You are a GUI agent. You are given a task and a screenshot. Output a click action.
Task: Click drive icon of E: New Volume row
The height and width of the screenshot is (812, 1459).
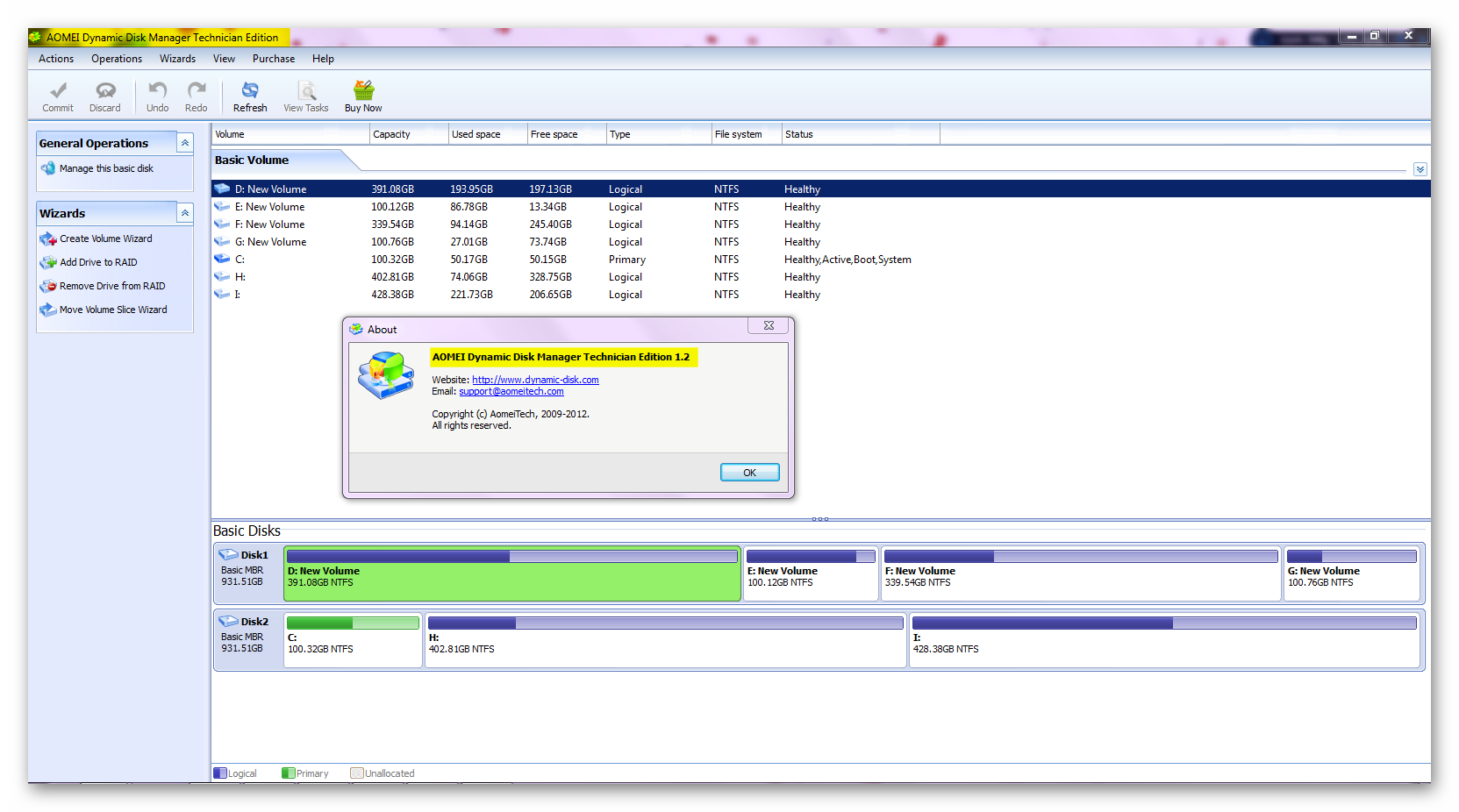click(x=223, y=207)
